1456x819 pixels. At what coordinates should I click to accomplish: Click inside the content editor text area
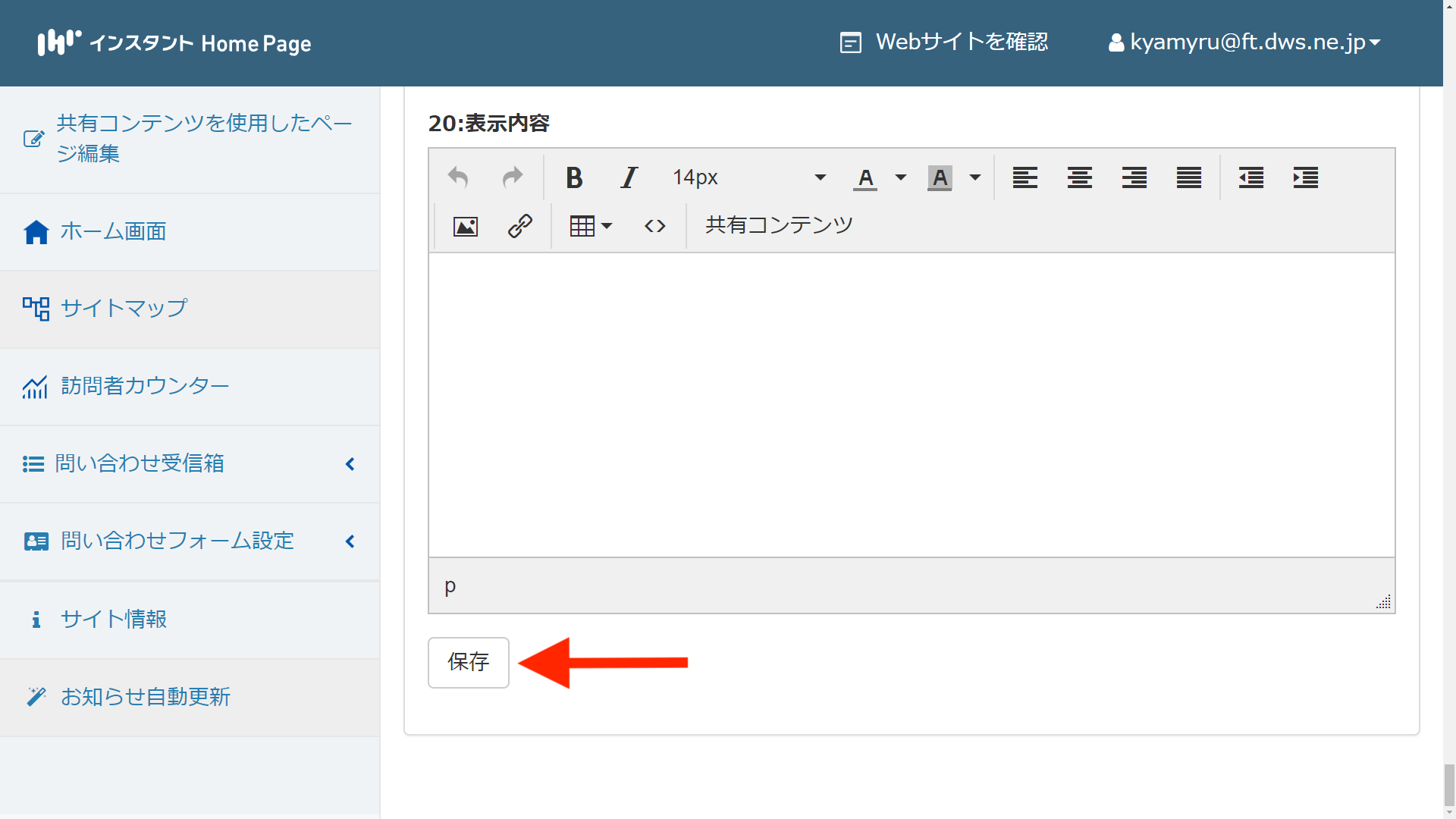(x=910, y=404)
